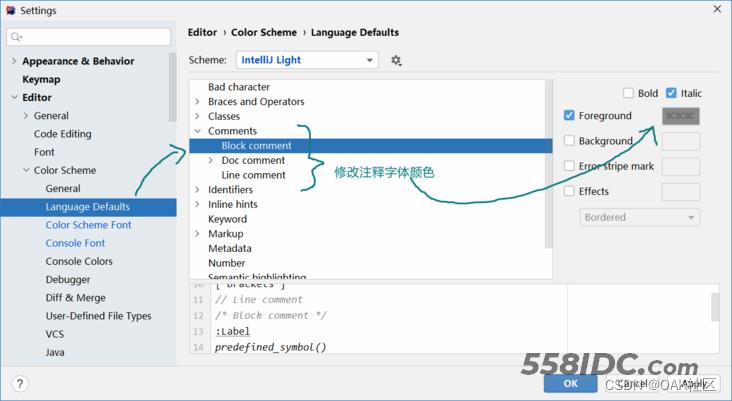Click the IntelliJ Settings window icon
The image size is (732, 401).
(10, 10)
